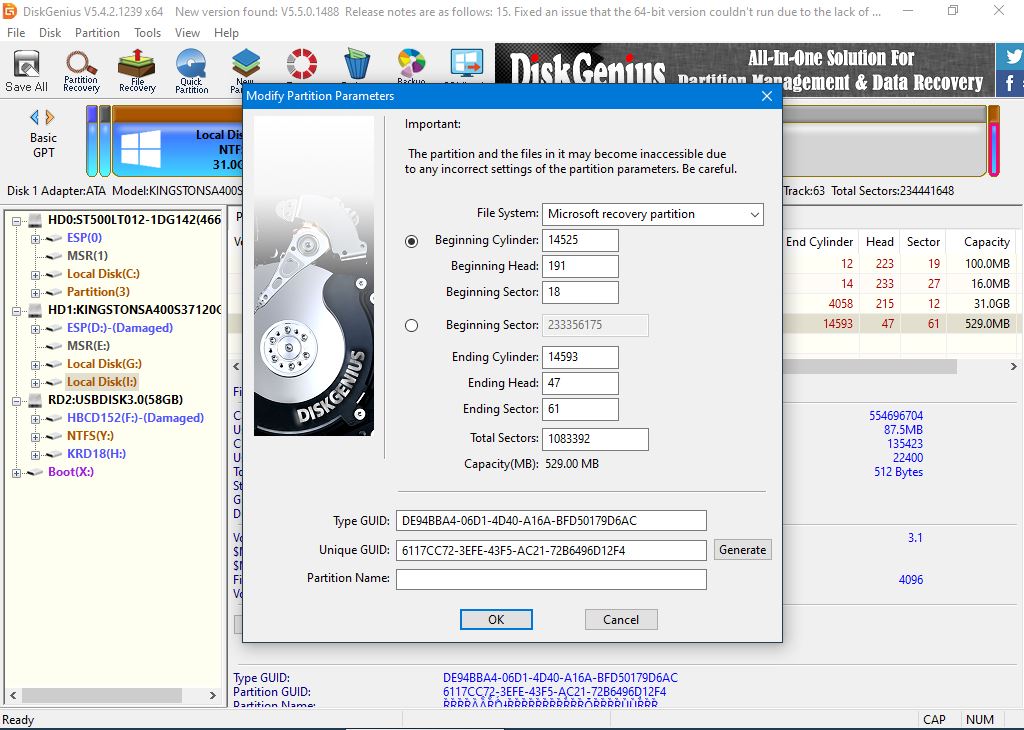
Task: Collapse the HD1:KINGSTON disk tree node
Action: tap(17, 310)
